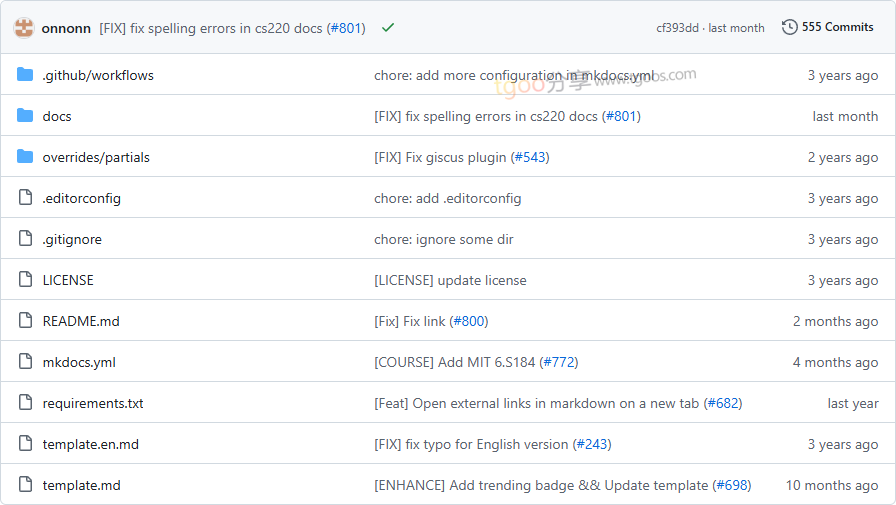
Task: Open the commit history clock icon
Action: pos(790,27)
